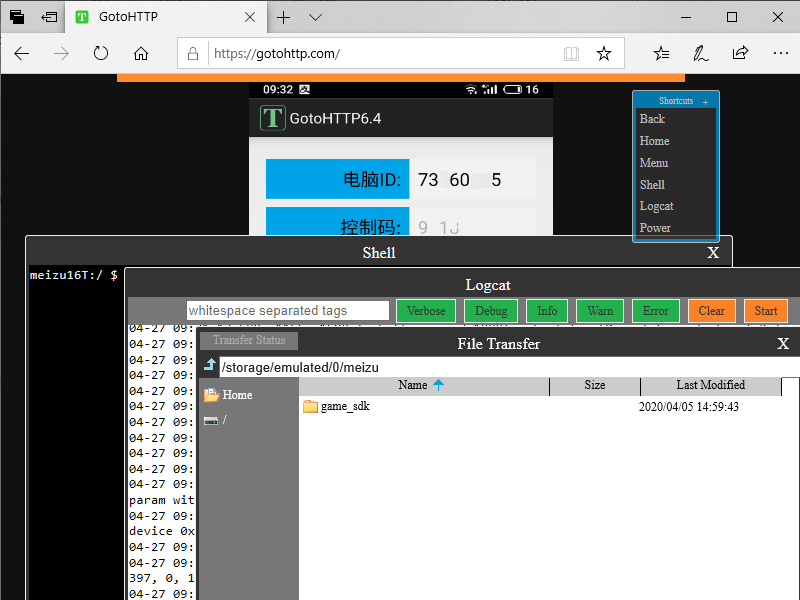Add a shortcut with the plus icon
Image resolution: width=800 pixels, height=600 pixels.
point(705,102)
